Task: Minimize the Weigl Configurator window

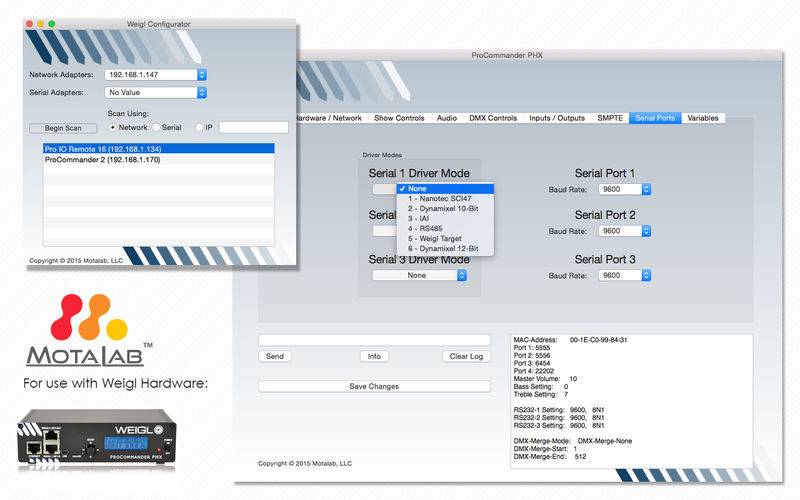Action: coord(40,24)
